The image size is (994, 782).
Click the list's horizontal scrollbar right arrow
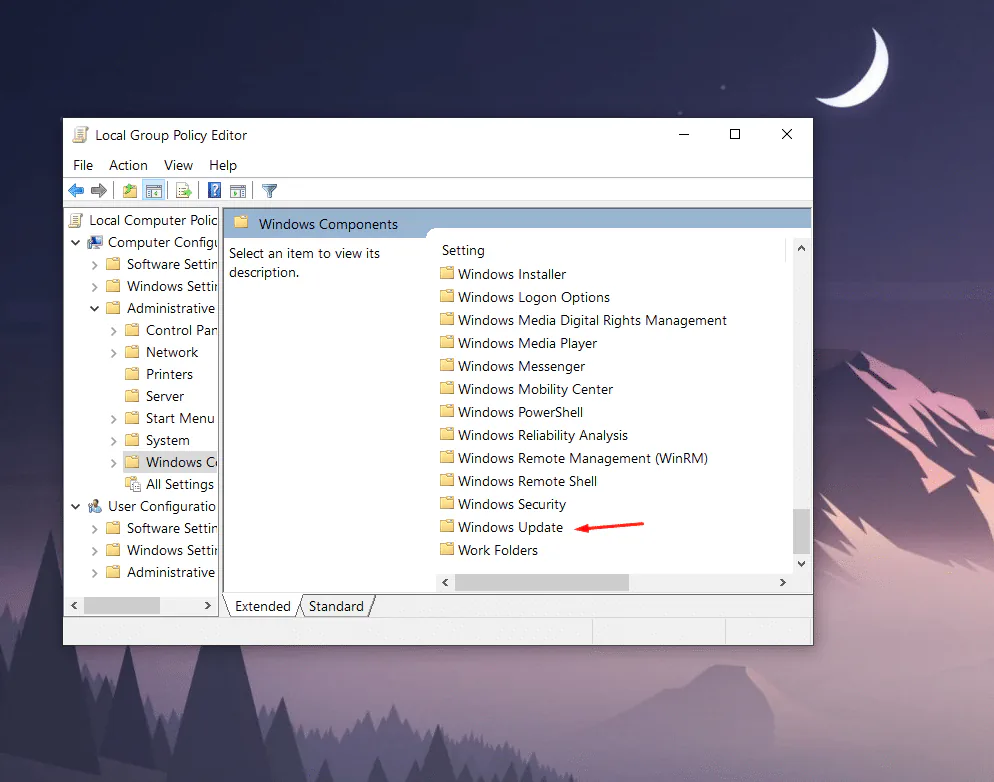(783, 582)
